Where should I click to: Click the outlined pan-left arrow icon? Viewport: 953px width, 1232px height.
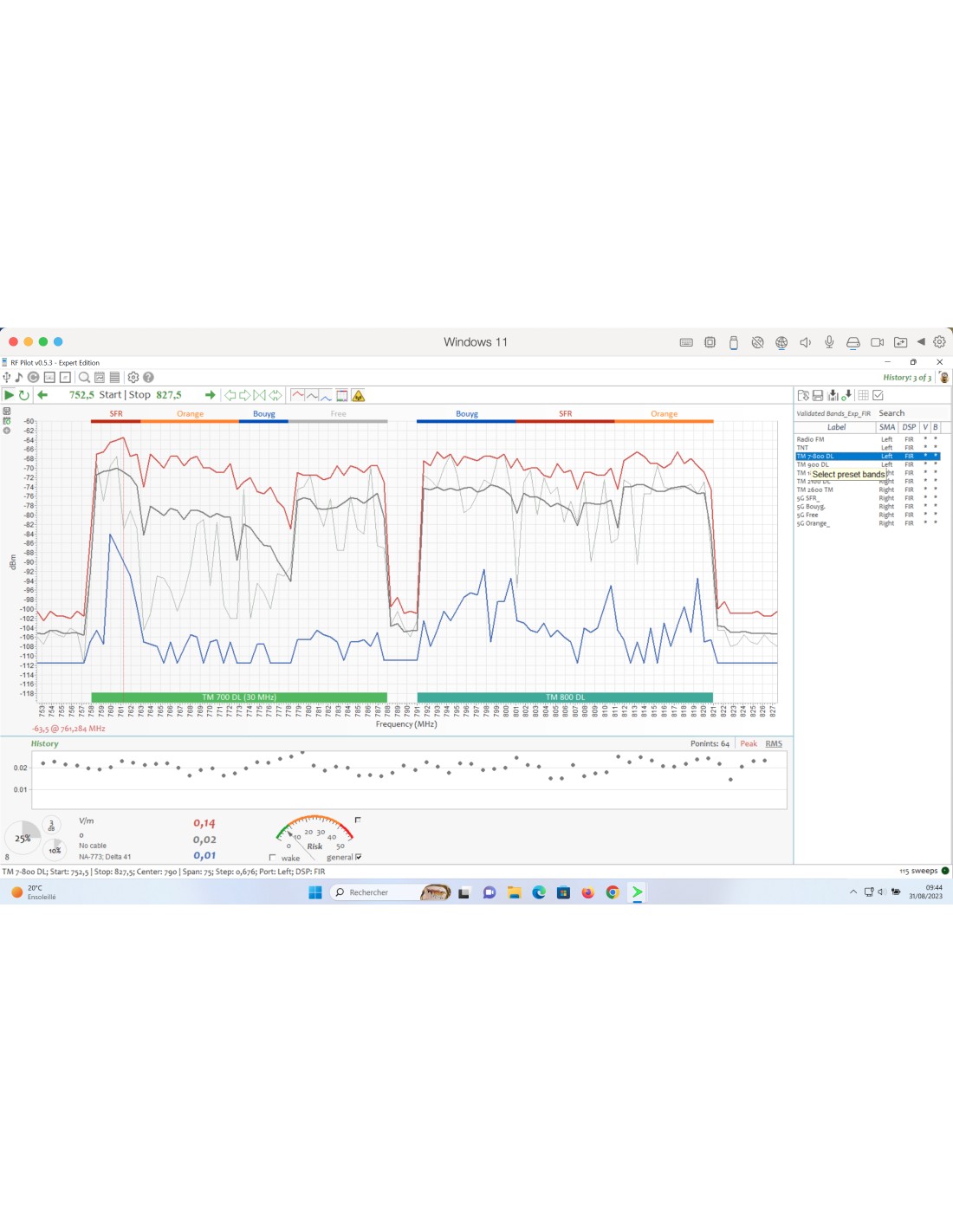(x=230, y=395)
